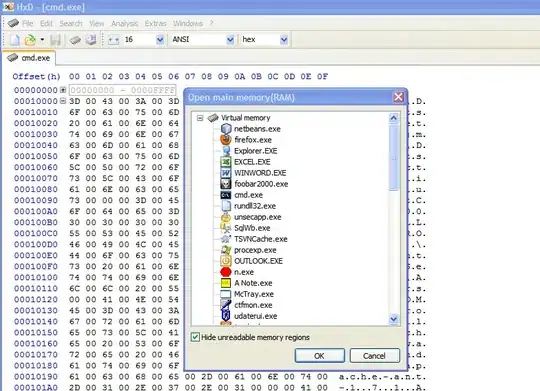Open the hex offset base dropdown
This screenshot has height=391, width=540.
(284, 40)
